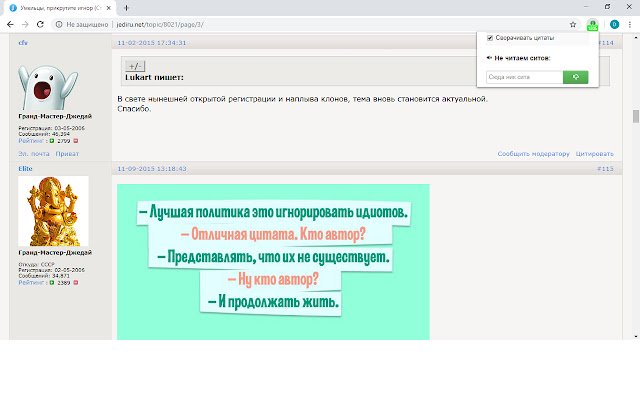Open user Elite's profile link
Screen dimensions: 640x400
tap(25, 169)
